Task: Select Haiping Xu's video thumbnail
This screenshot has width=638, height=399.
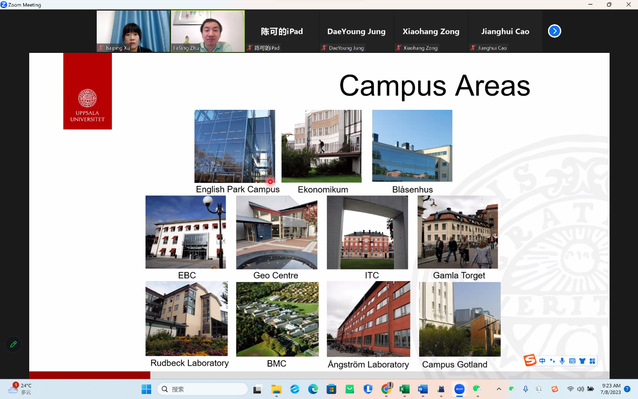Action: tap(133, 31)
